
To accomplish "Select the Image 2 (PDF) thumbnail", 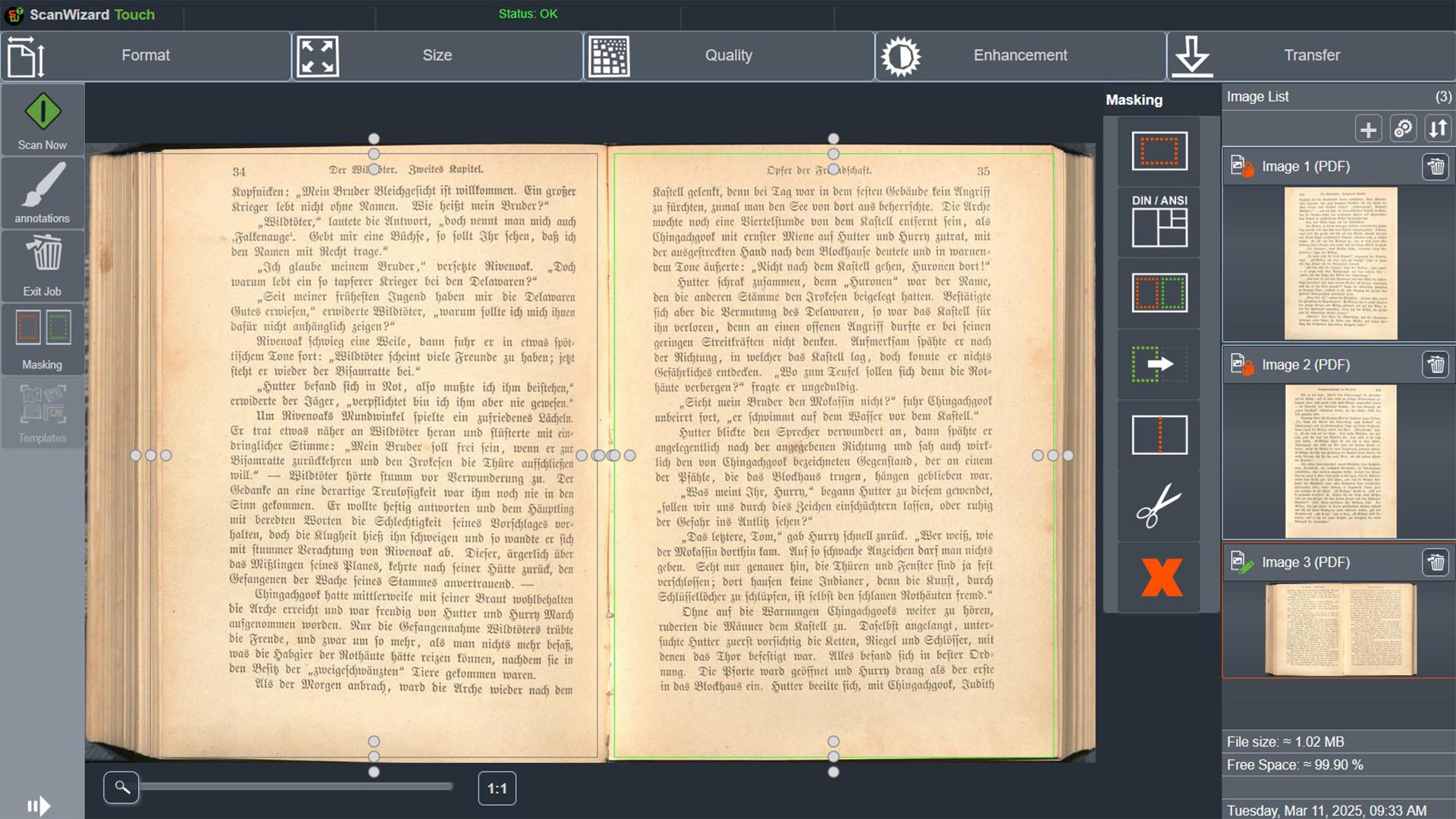I will [x=1340, y=461].
